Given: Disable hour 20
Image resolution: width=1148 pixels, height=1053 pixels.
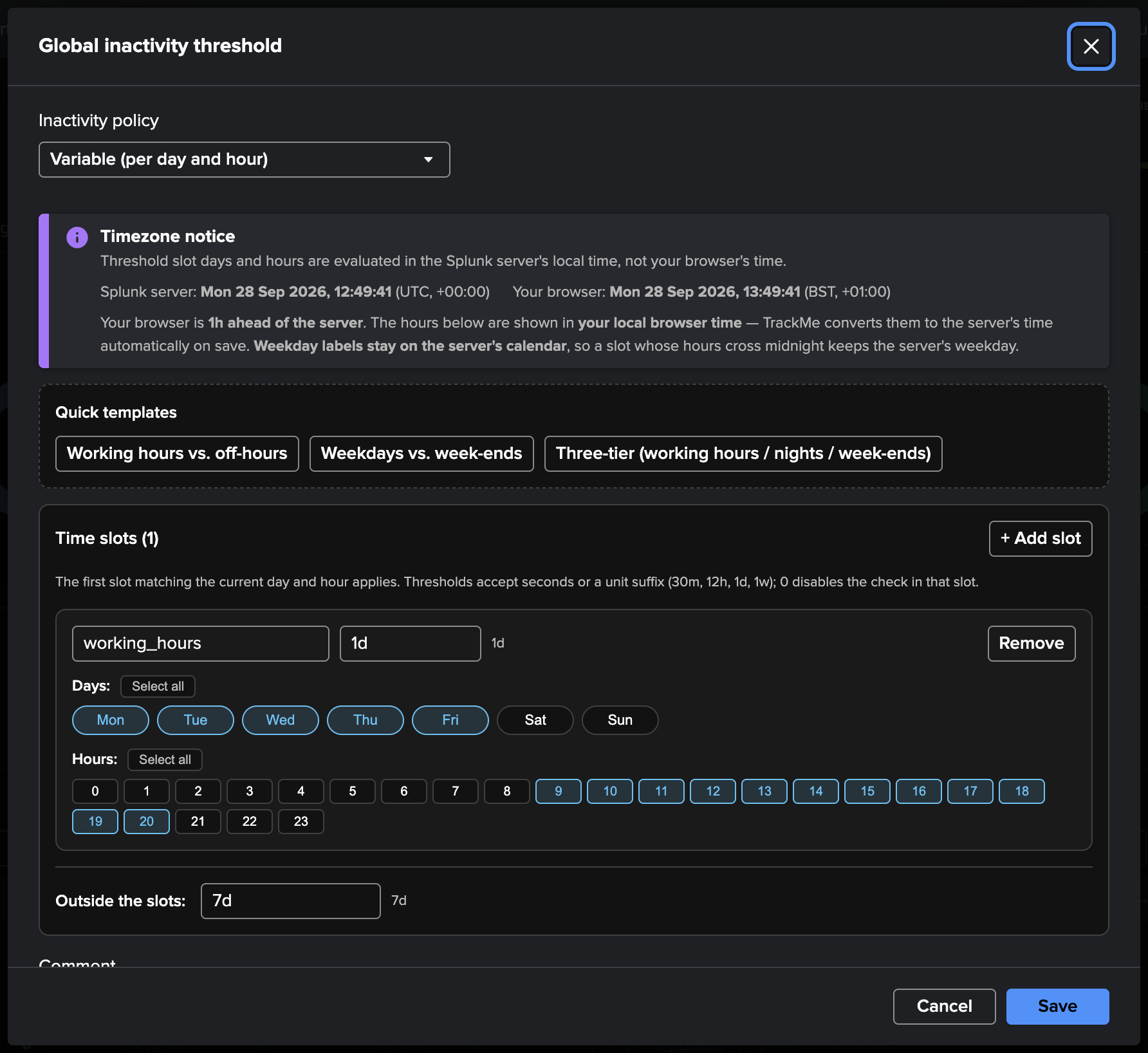Looking at the screenshot, I should 147,821.
